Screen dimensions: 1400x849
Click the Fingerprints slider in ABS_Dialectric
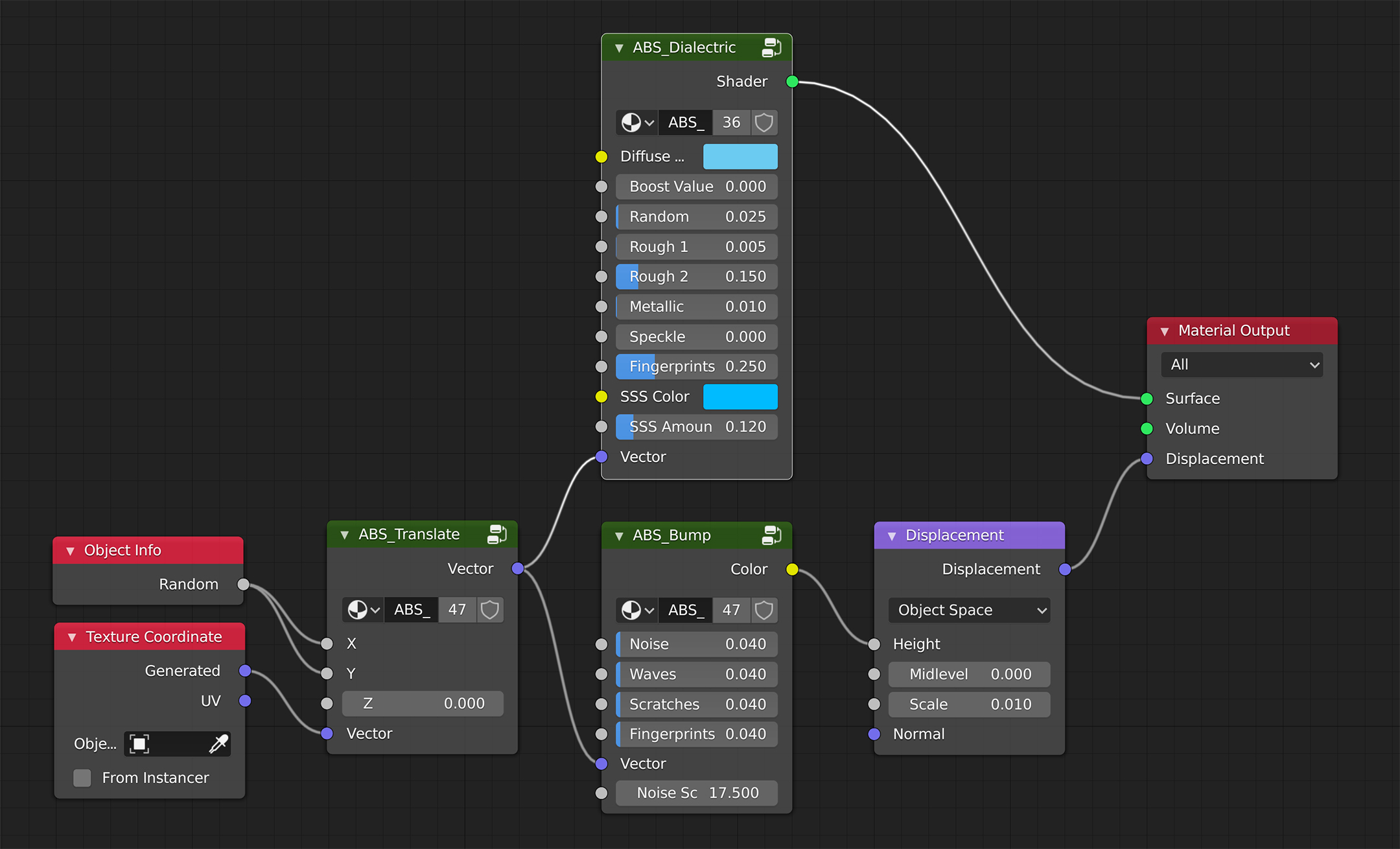(x=697, y=367)
